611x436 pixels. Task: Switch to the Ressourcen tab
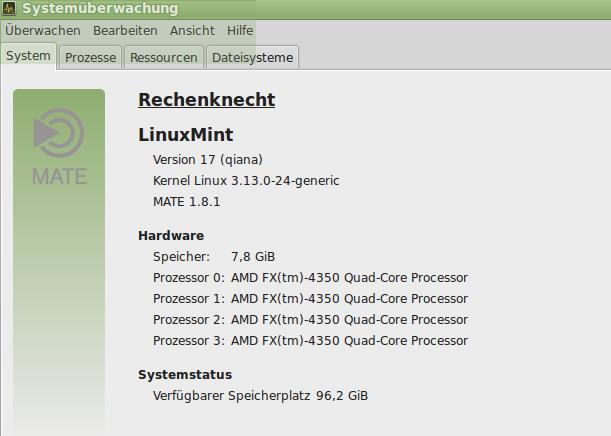click(x=164, y=58)
